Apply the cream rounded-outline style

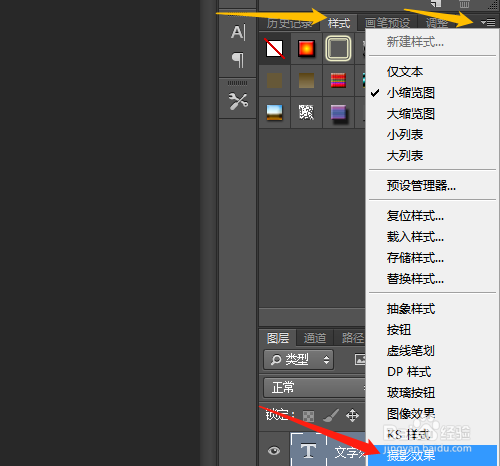pyautogui.click(x=338, y=49)
